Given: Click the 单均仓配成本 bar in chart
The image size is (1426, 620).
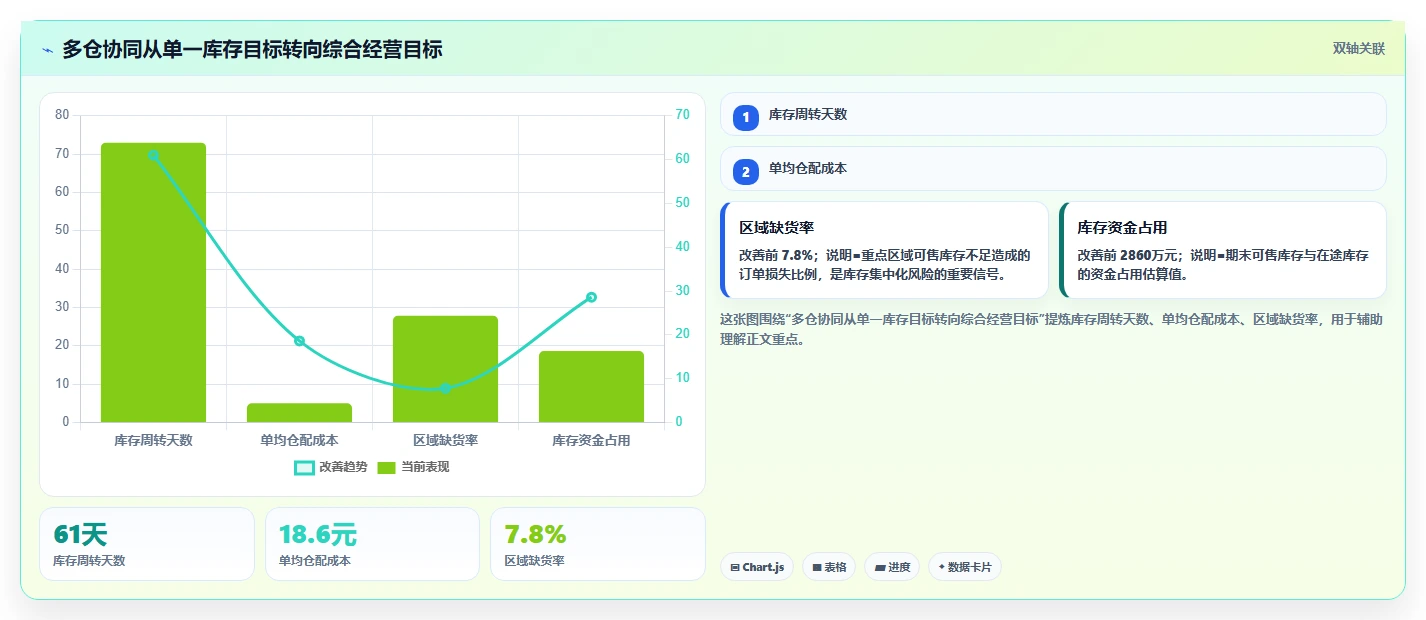Looking at the screenshot, I should click(x=299, y=413).
